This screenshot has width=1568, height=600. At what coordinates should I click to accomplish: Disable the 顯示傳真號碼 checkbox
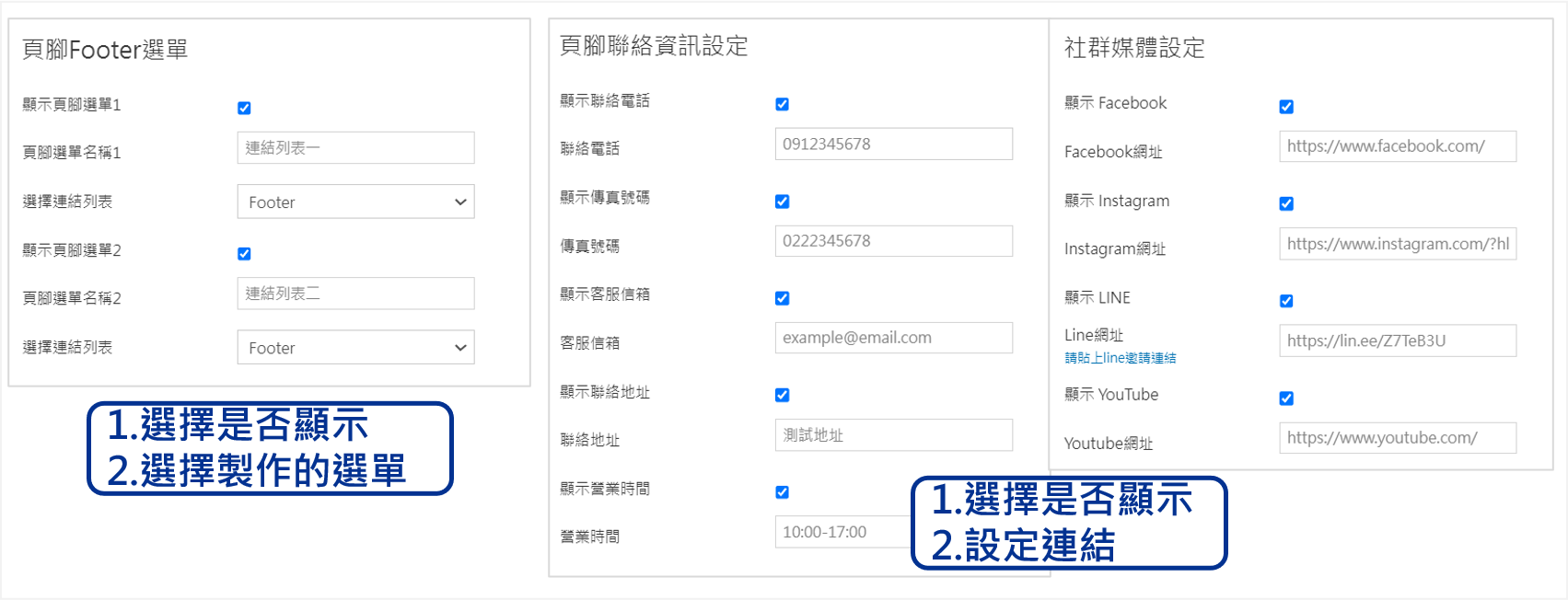point(782,202)
